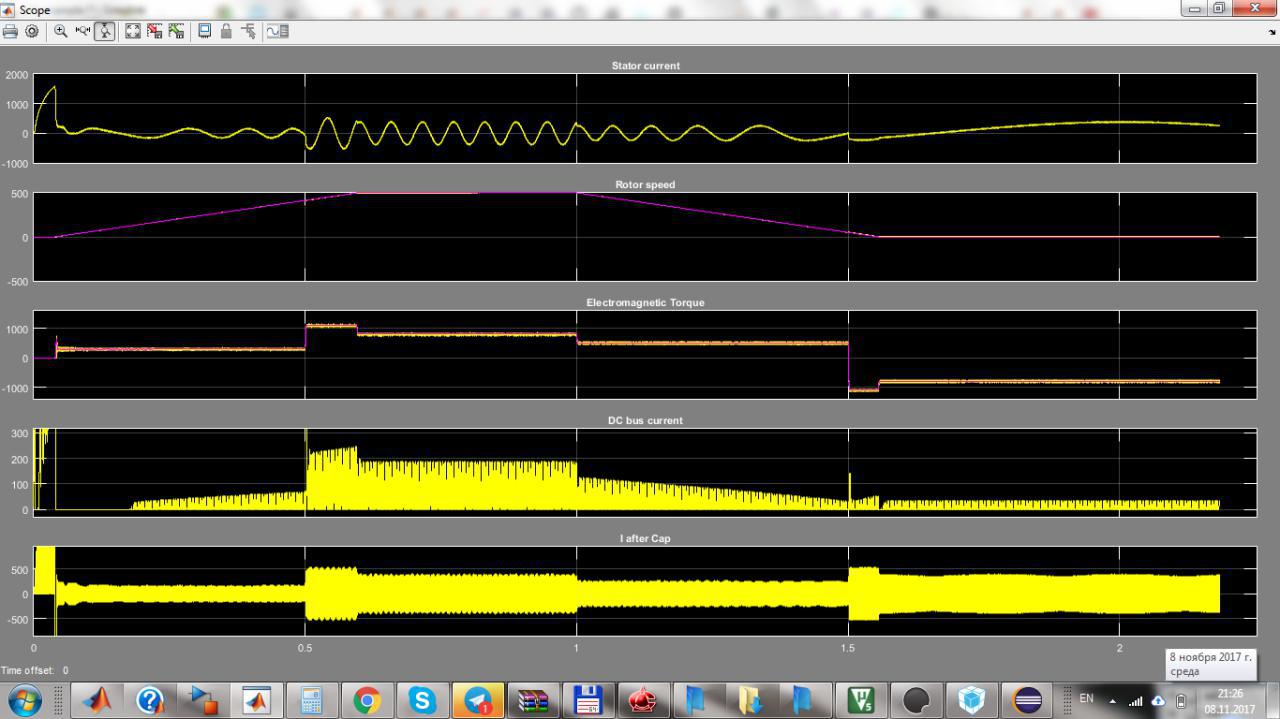
Task: Switch to MATLAB in the taskbar
Action: pos(97,700)
